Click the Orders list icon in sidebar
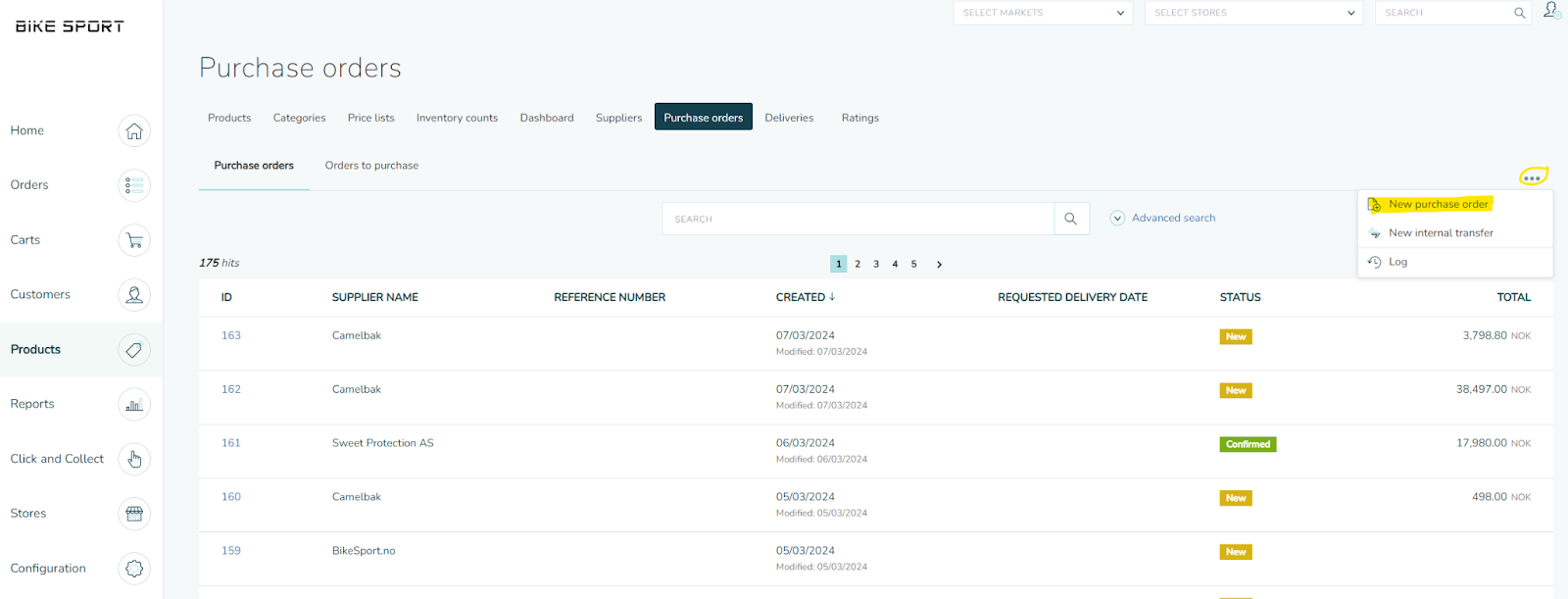This screenshot has height=599, width=1568. 134,185
